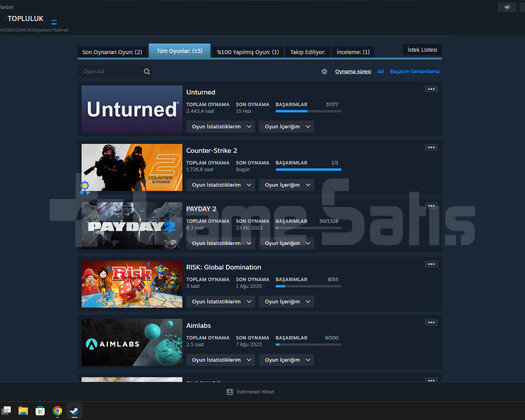Click Aimlabs 6/100 achievements count
The width and height of the screenshot is (525, 420).
331,337
